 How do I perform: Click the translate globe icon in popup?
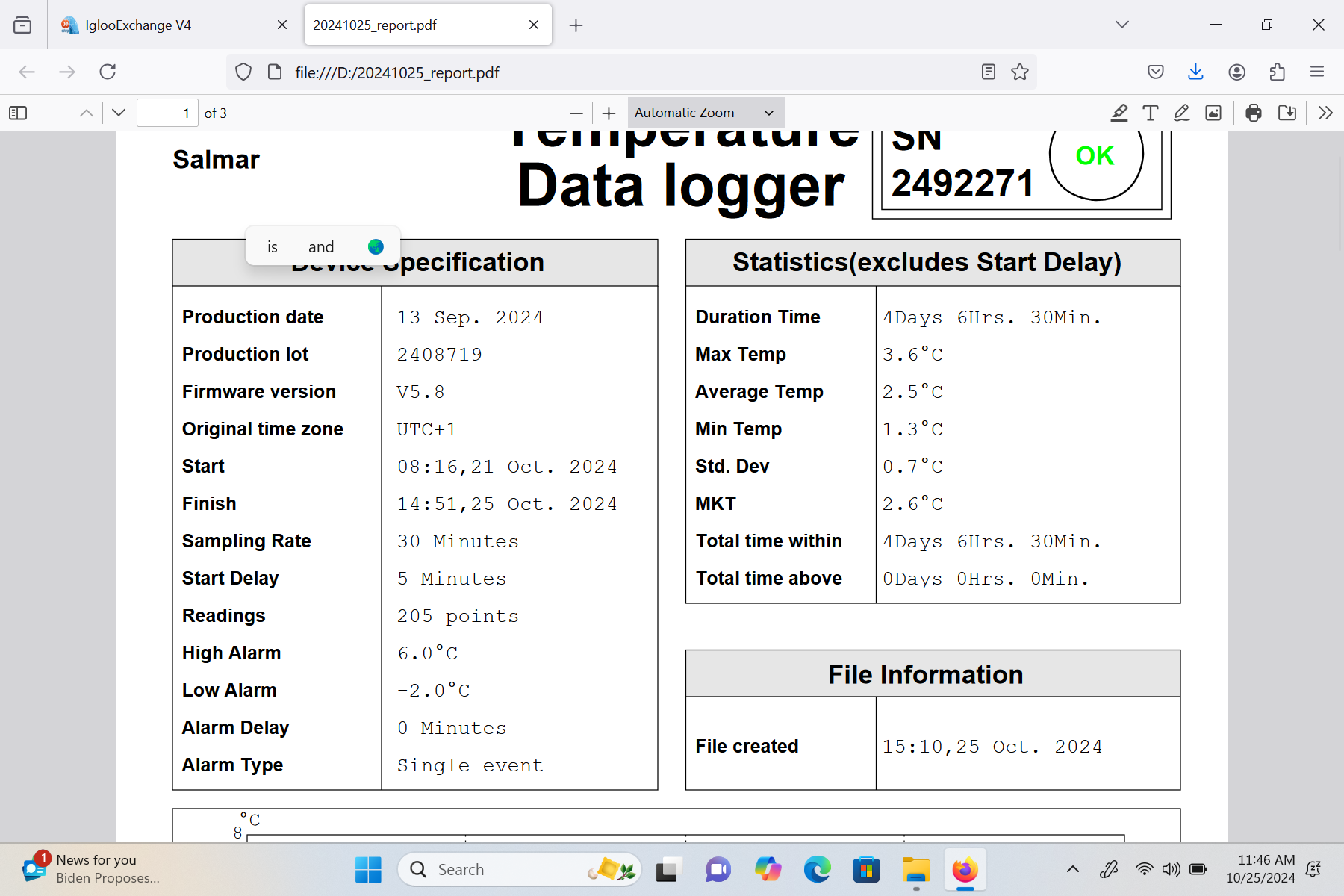pos(376,246)
